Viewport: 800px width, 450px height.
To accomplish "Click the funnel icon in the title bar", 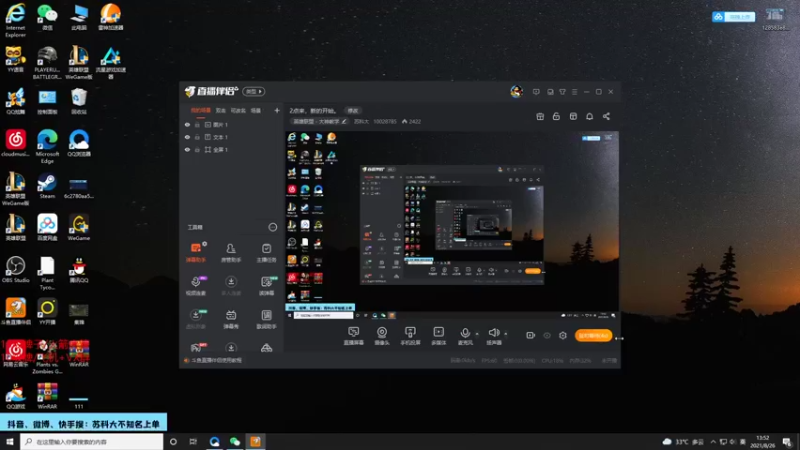I will click(562, 92).
